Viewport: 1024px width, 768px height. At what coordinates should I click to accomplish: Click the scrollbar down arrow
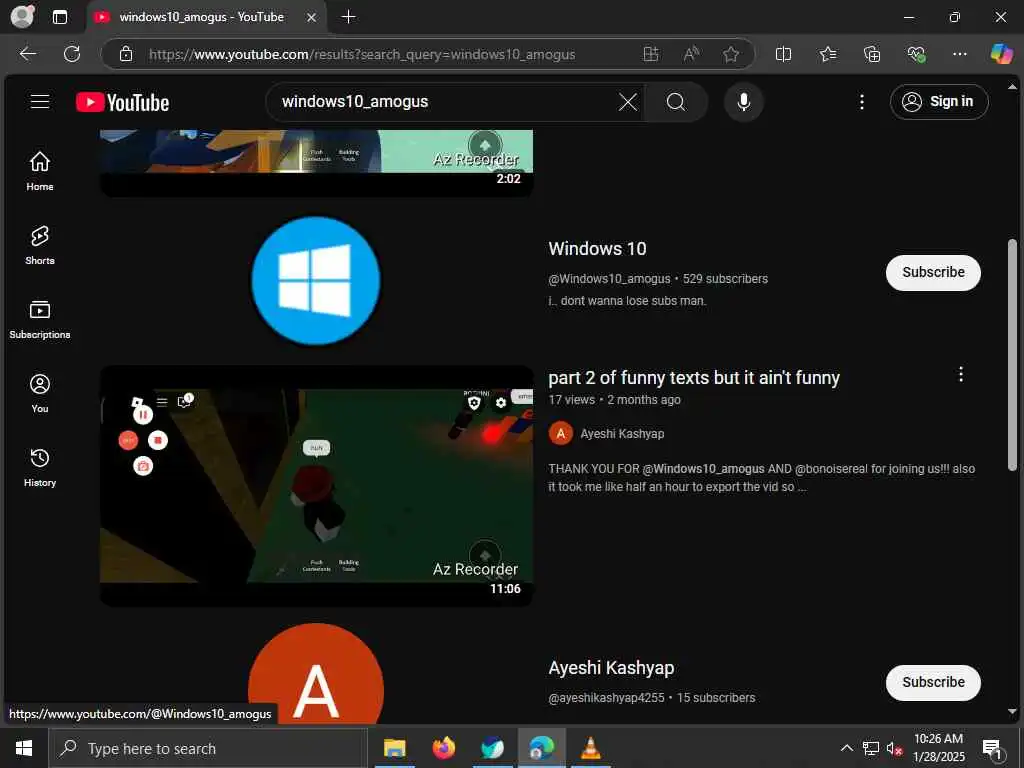click(1012, 712)
